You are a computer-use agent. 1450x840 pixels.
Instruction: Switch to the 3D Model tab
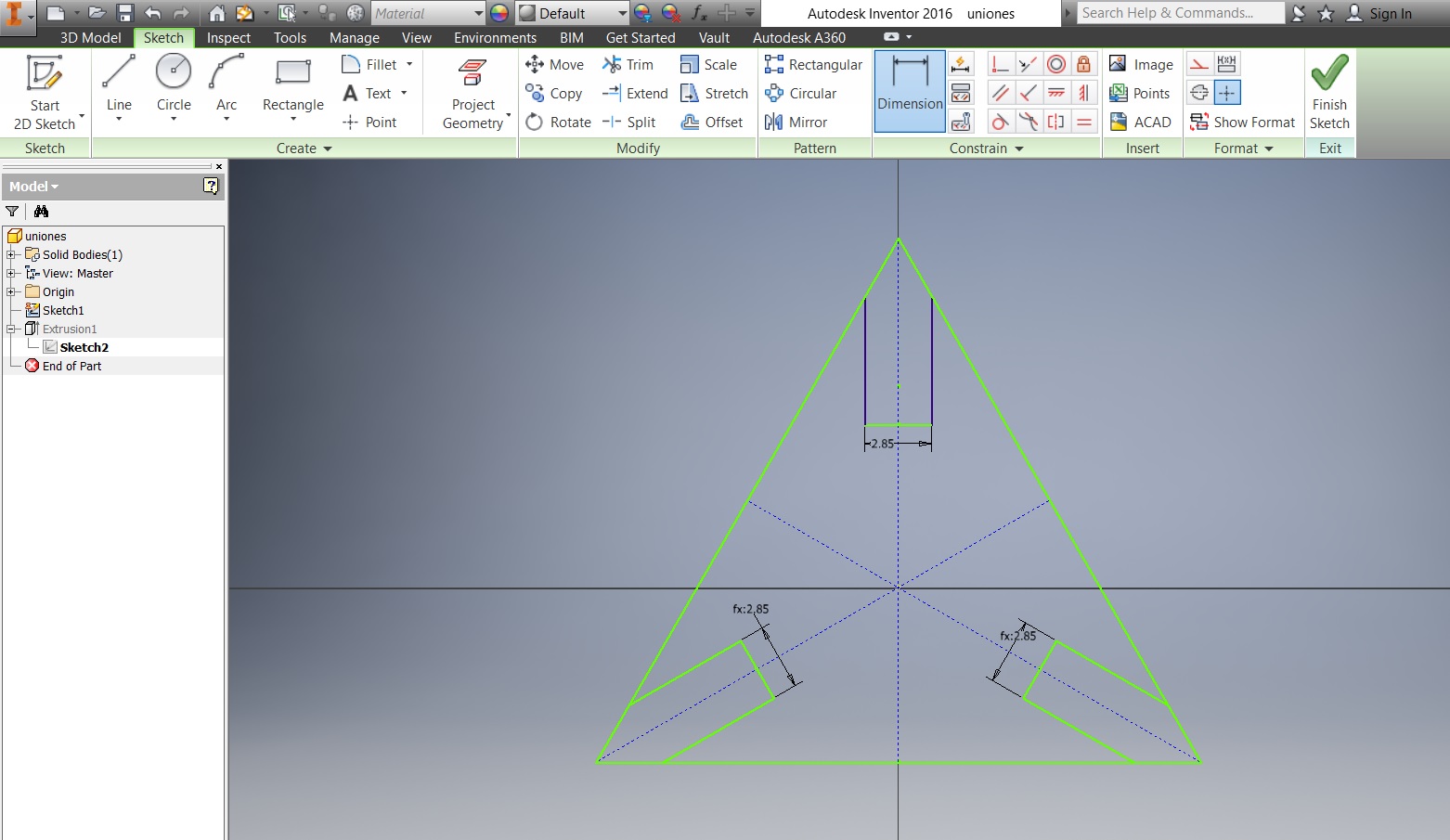click(90, 37)
